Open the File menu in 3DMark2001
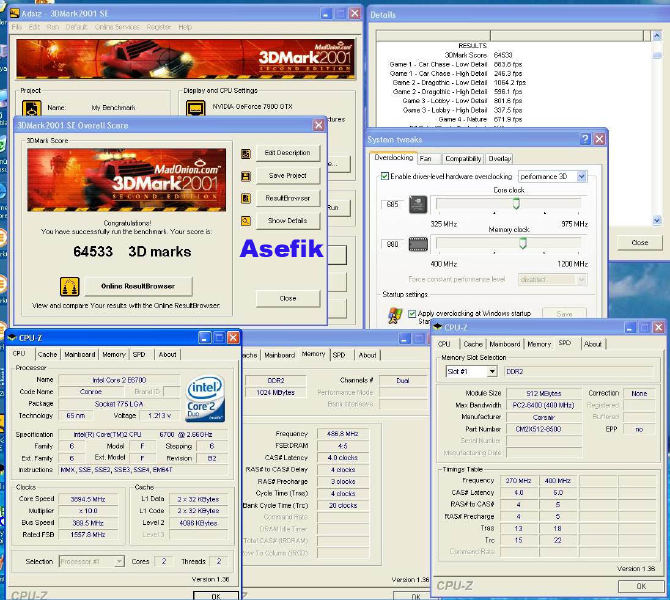 (x=17, y=27)
